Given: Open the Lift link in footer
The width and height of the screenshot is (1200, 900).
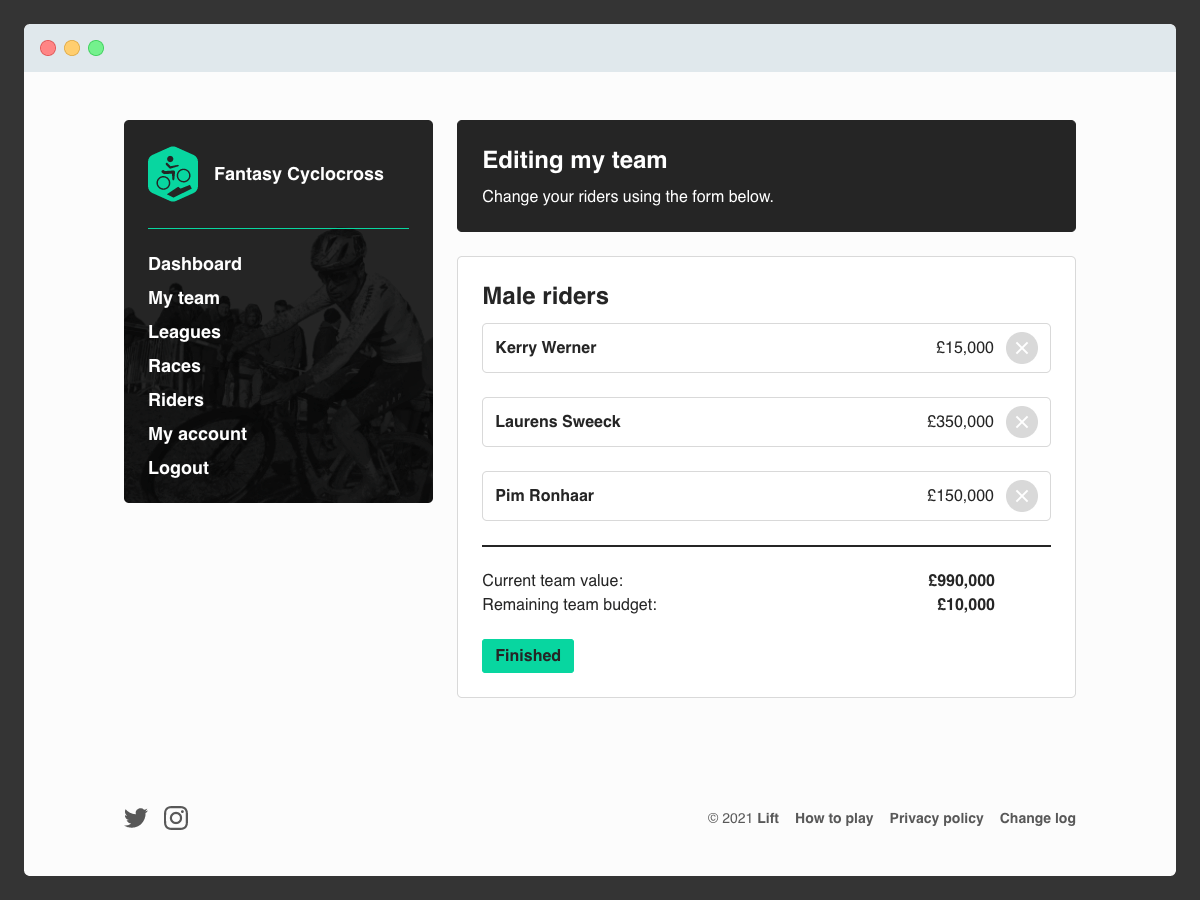Looking at the screenshot, I should click(x=768, y=818).
